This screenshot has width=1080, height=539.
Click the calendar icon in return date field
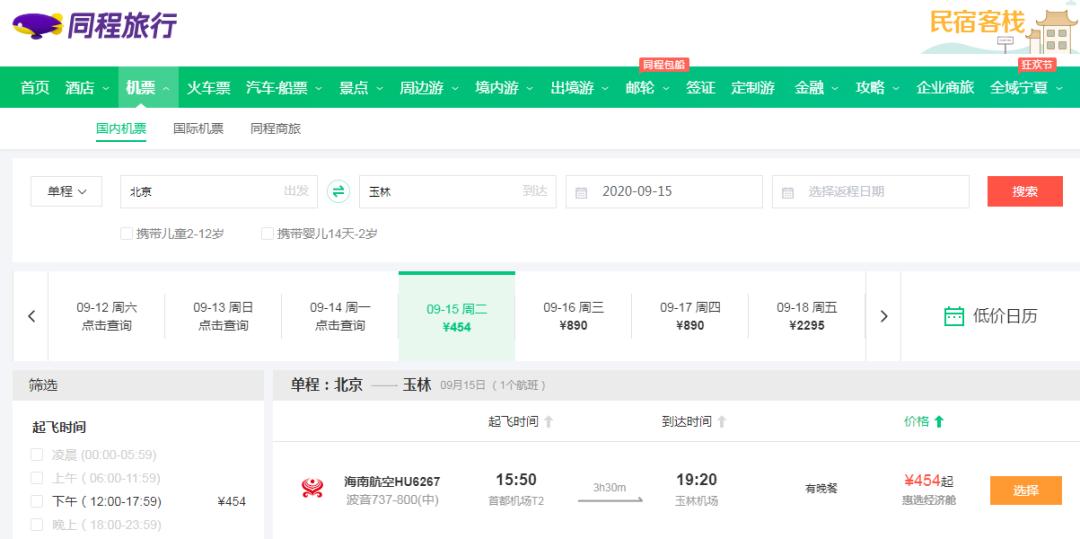(788, 192)
